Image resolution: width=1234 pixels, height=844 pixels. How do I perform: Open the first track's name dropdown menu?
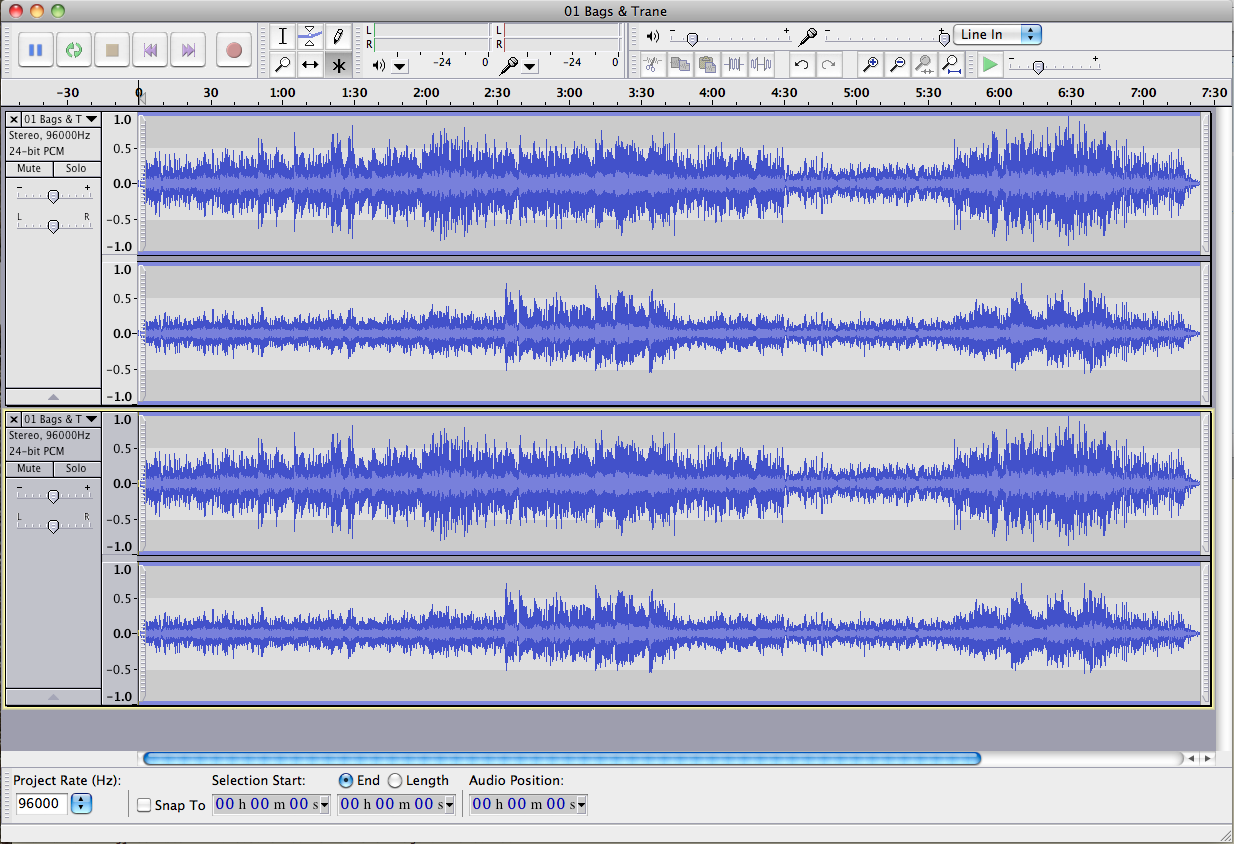[x=60, y=119]
